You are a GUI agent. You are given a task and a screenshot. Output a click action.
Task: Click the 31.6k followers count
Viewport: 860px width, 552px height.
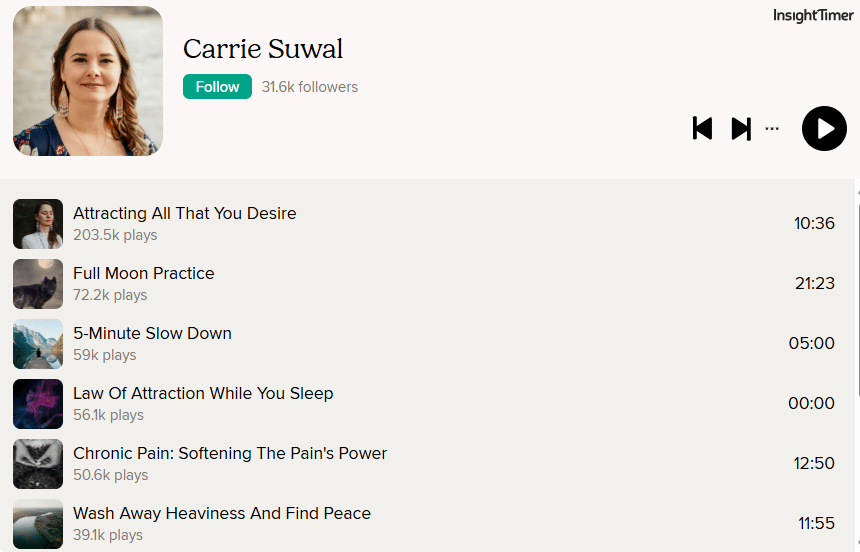pos(310,87)
